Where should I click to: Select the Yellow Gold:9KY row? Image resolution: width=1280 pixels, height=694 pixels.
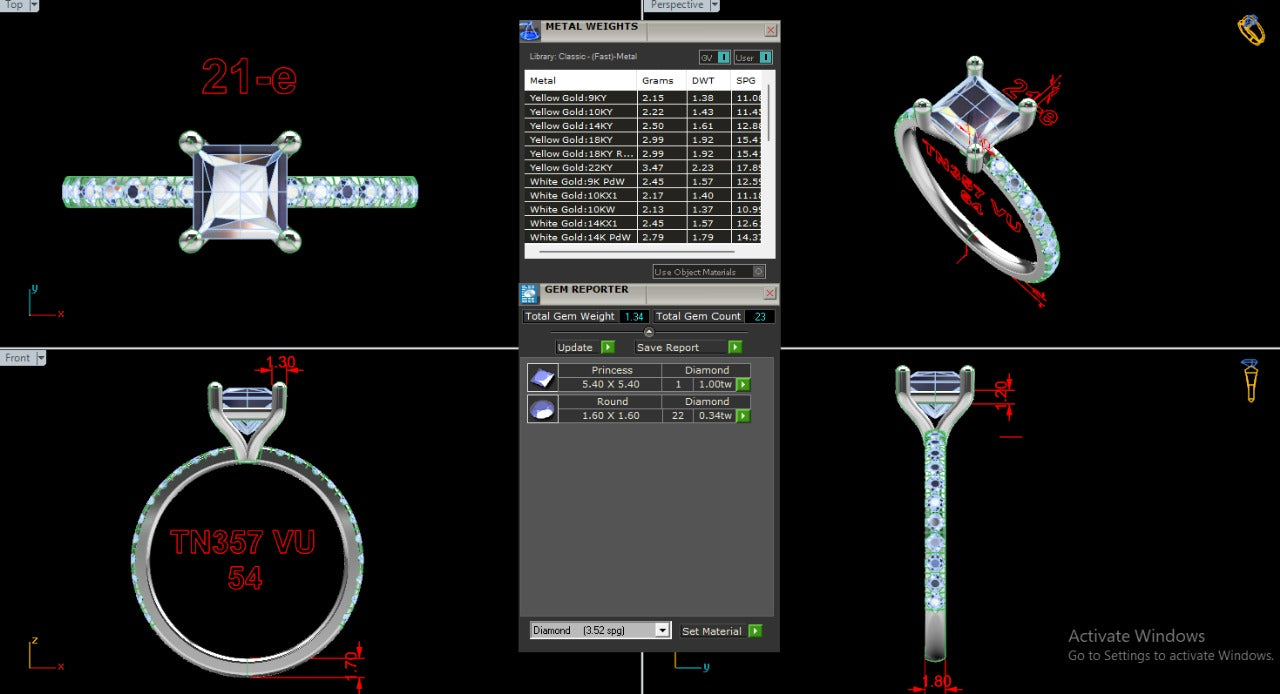pyautogui.click(x=643, y=98)
